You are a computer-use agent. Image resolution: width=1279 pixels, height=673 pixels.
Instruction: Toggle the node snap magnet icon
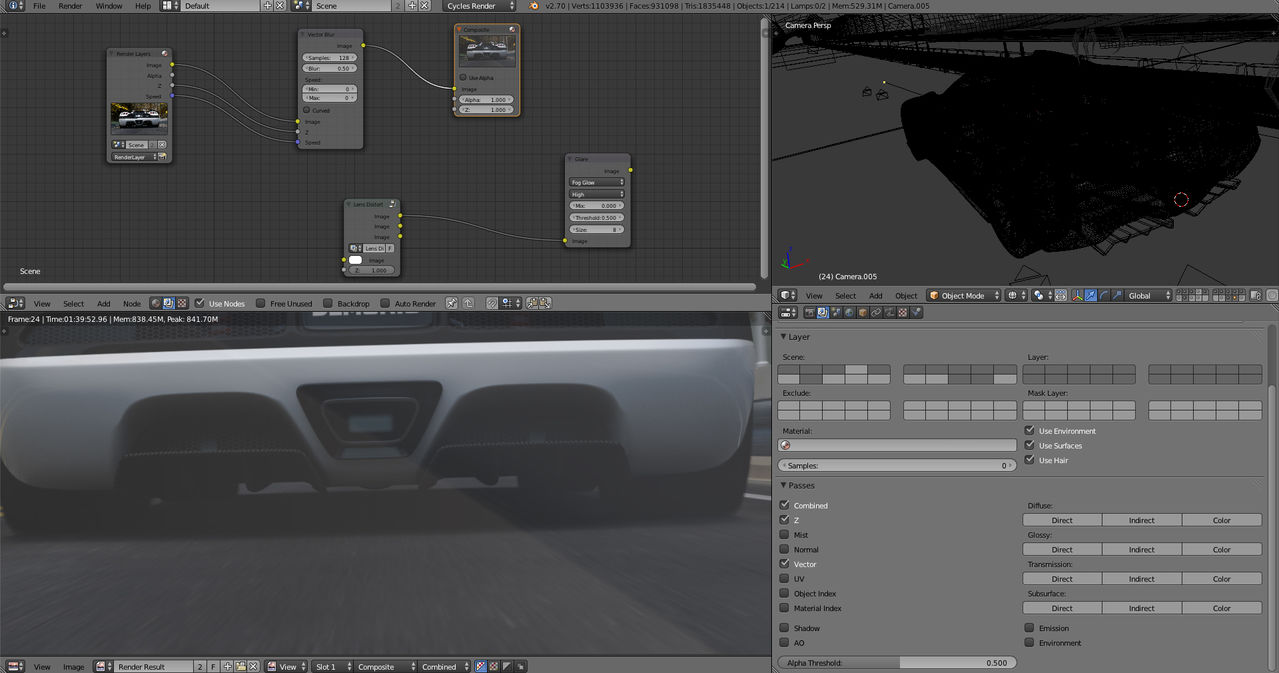(x=492, y=303)
